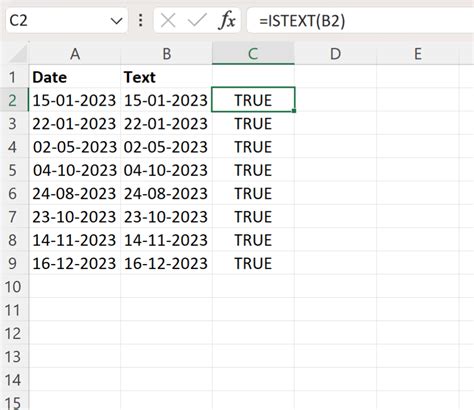Select cell A2 with 15-01-2023
Screen dimensions: 474x410
tap(75, 100)
